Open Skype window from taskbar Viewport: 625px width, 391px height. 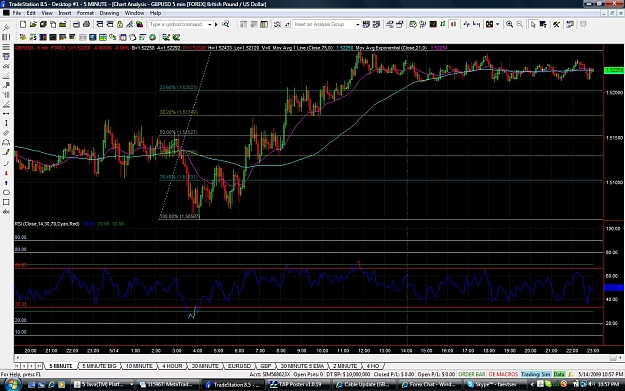tap(494, 385)
